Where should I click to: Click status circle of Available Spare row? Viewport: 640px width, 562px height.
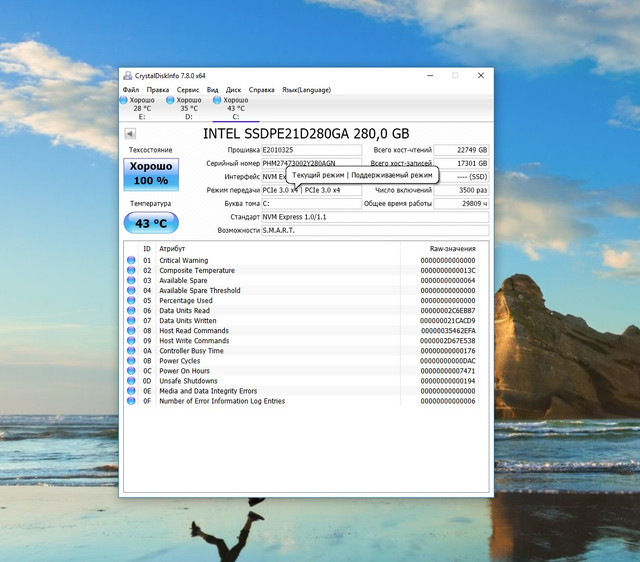coord(131,280)
